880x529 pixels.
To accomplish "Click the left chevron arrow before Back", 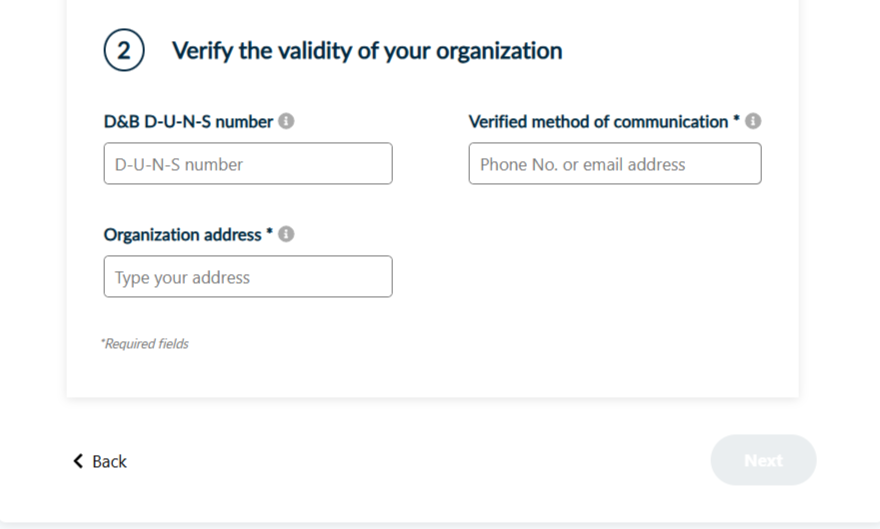I will tap(78, 461).
